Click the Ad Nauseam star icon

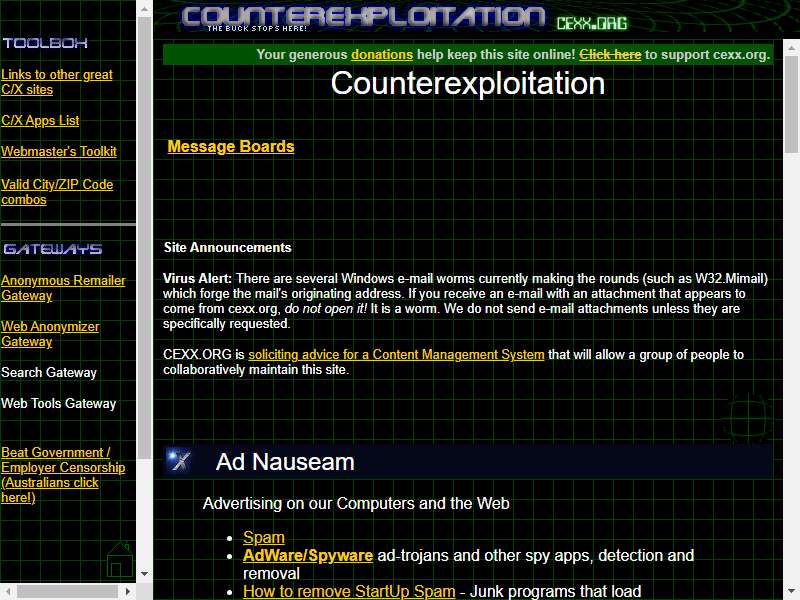pos(179,460)
